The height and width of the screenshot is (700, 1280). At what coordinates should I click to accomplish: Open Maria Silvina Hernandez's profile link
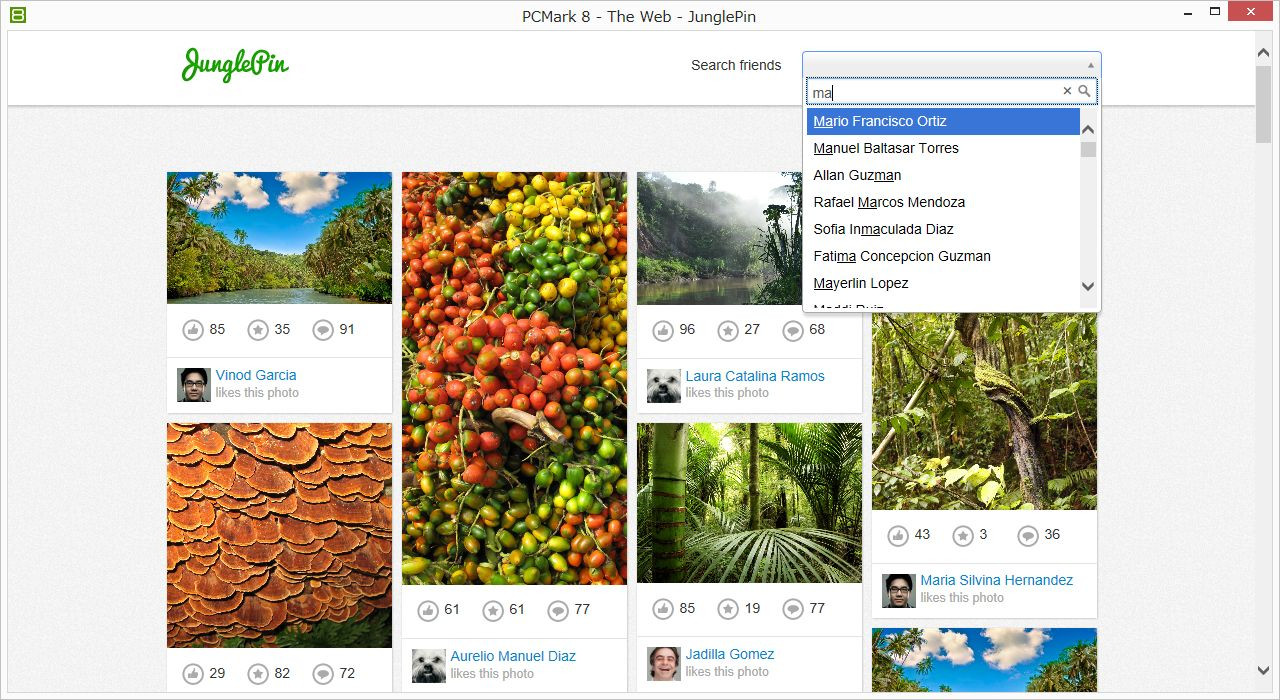point(996,580)
